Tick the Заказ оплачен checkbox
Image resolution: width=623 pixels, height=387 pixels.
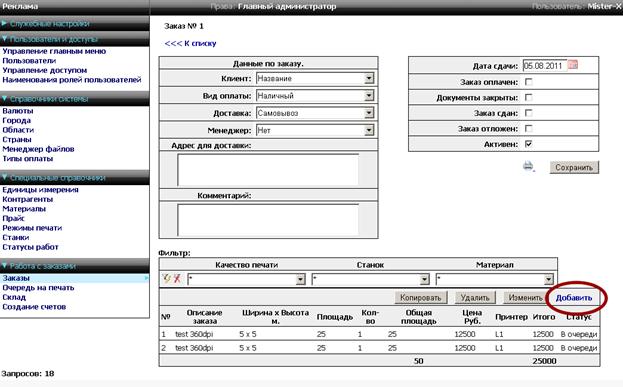click(x=528, y=82)
